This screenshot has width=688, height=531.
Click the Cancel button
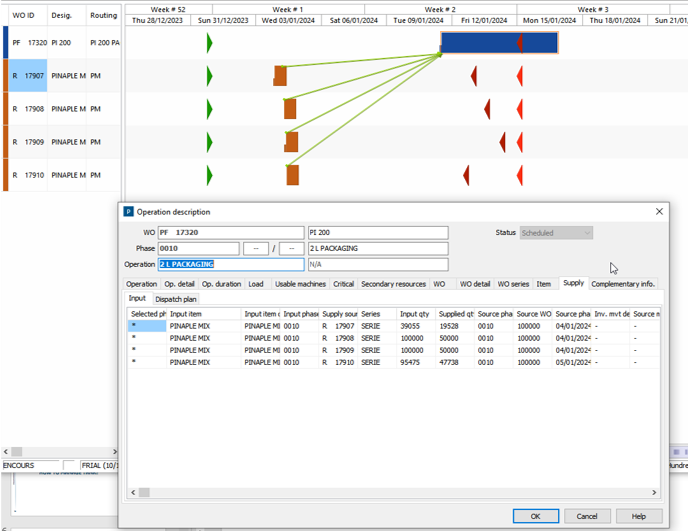588,516
